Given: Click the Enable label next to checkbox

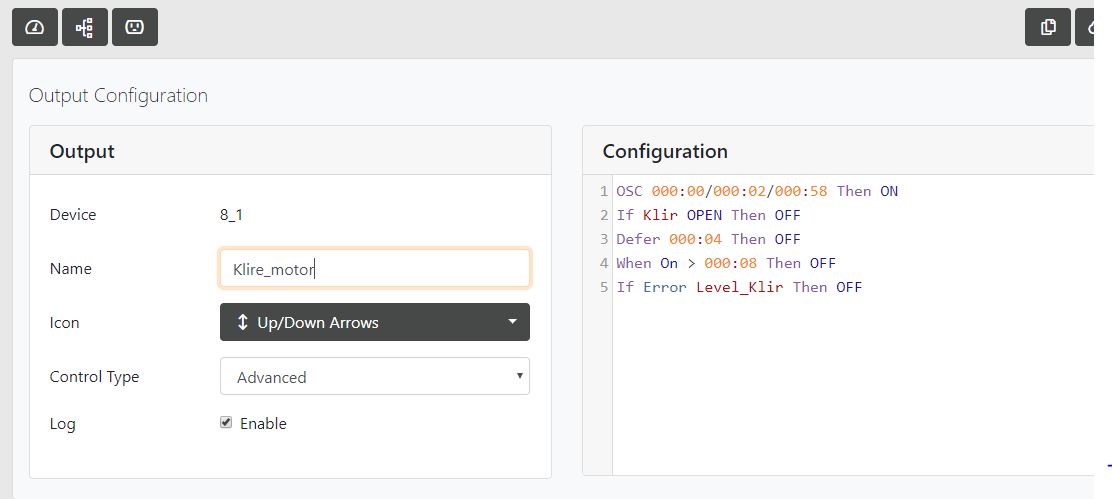Looking at the screenshot, I should (x=263, y=423).
